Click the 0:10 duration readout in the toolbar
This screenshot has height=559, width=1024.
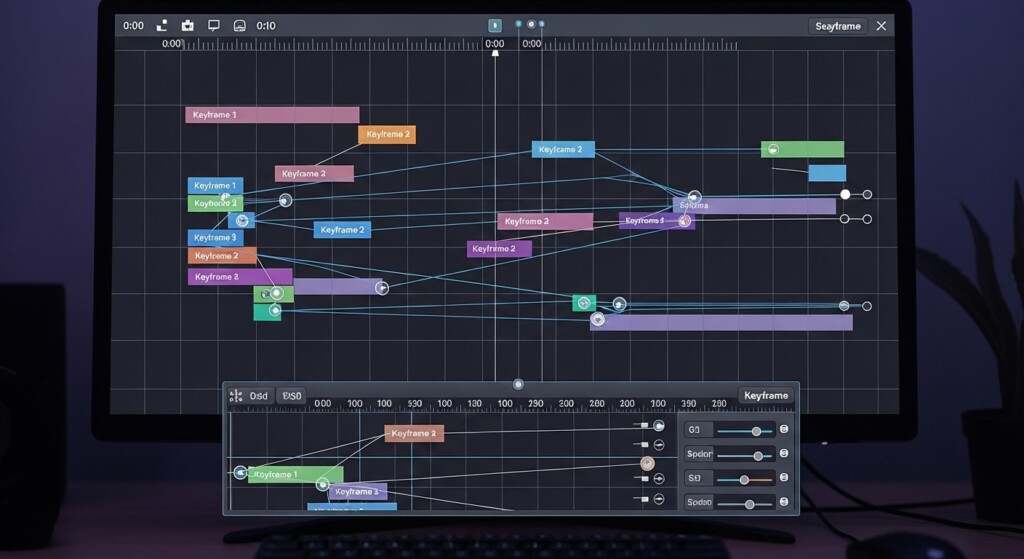pyautogui.click(x=266, y=25)
